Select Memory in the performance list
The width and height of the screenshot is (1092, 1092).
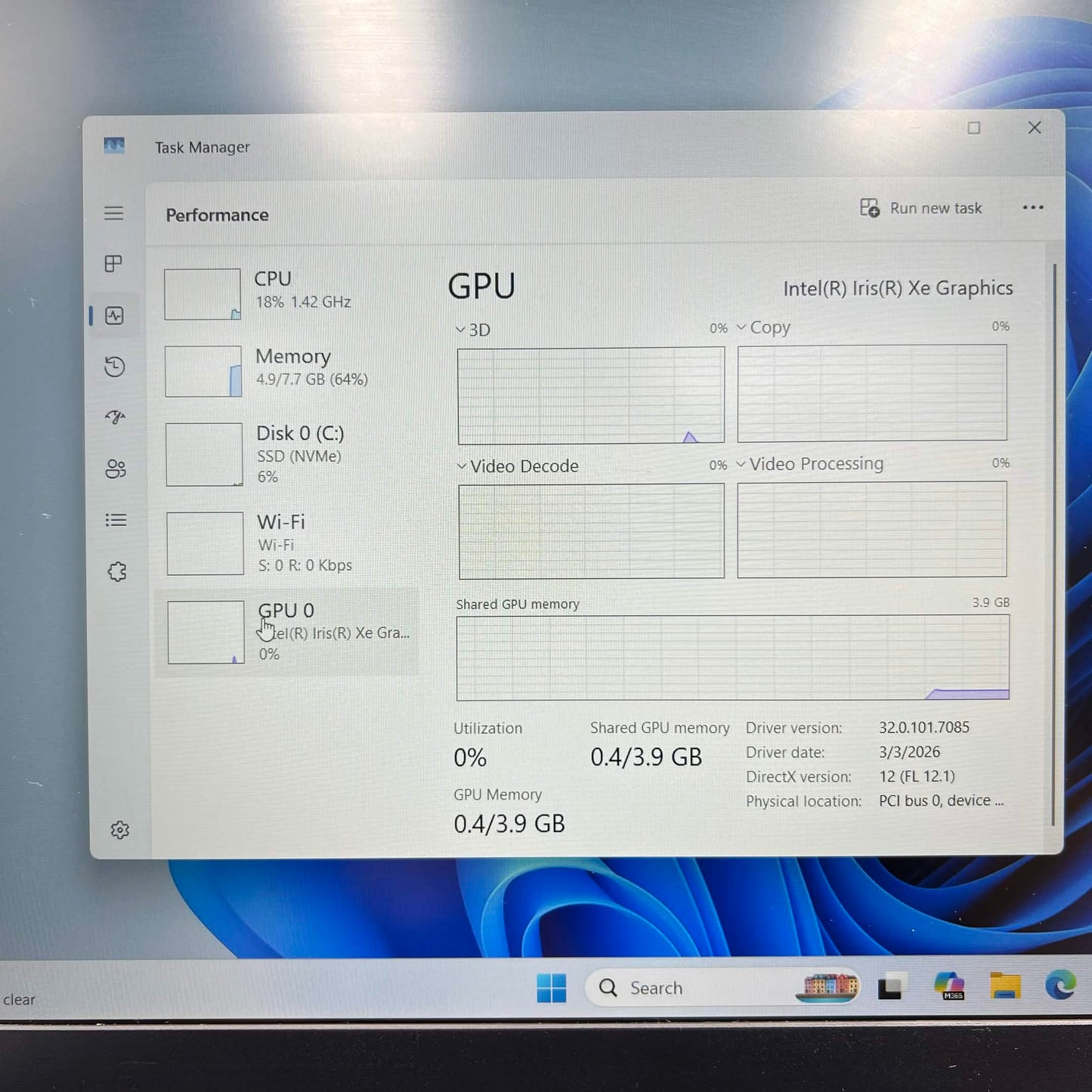(x=287, y=370)
